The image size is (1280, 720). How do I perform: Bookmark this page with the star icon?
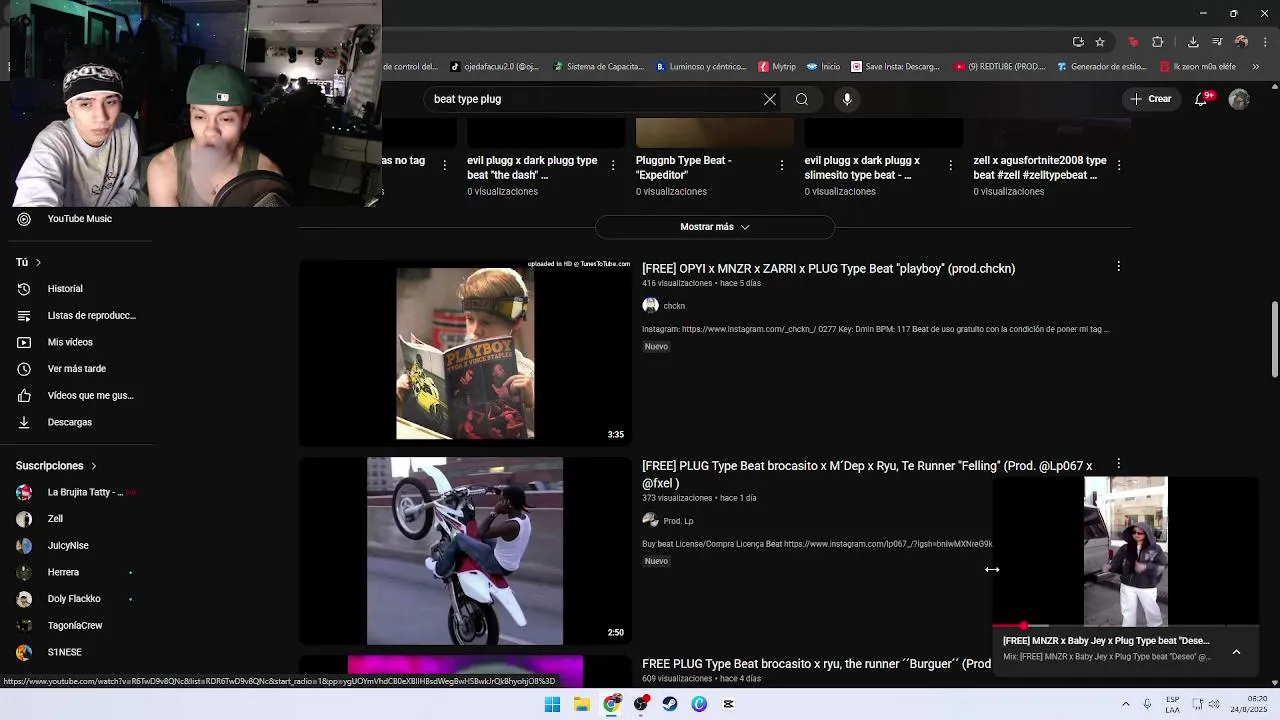coord(1100,42)
